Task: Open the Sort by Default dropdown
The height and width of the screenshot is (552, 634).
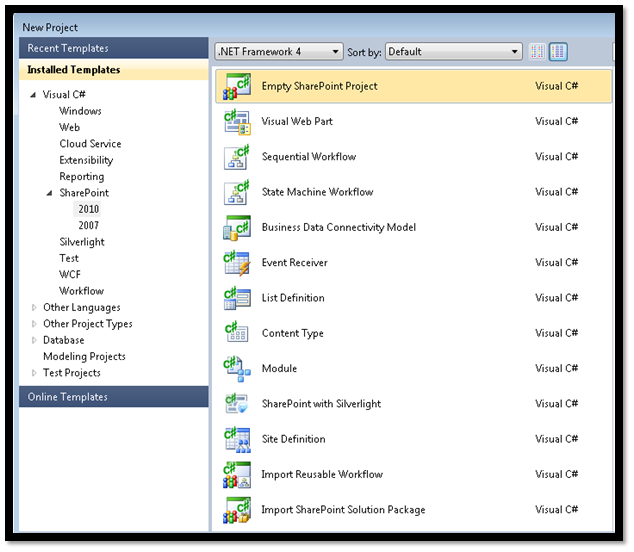Action: (x=453, y=52)
